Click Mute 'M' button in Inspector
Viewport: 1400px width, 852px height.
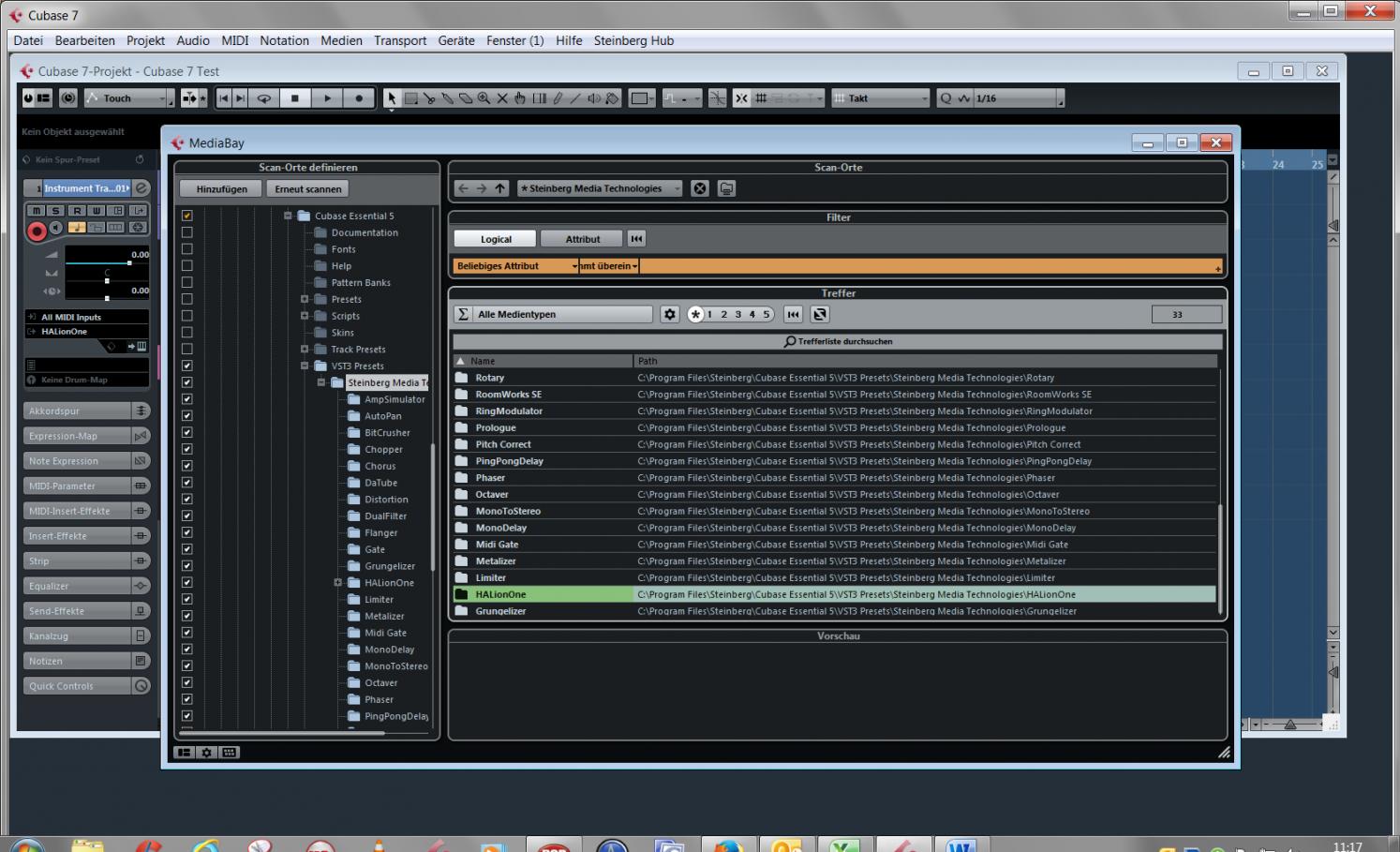click(x=36, y=211)
